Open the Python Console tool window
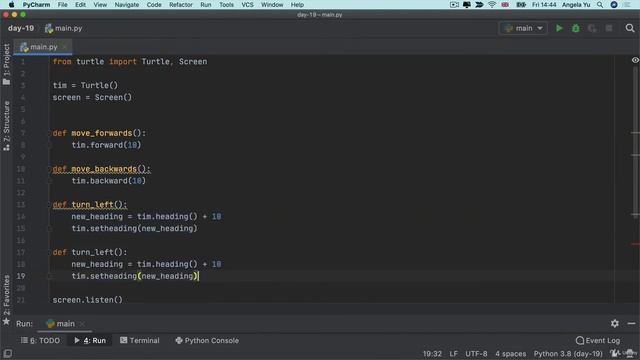Viewport: 640px width, 360px height. click(207, 340)
